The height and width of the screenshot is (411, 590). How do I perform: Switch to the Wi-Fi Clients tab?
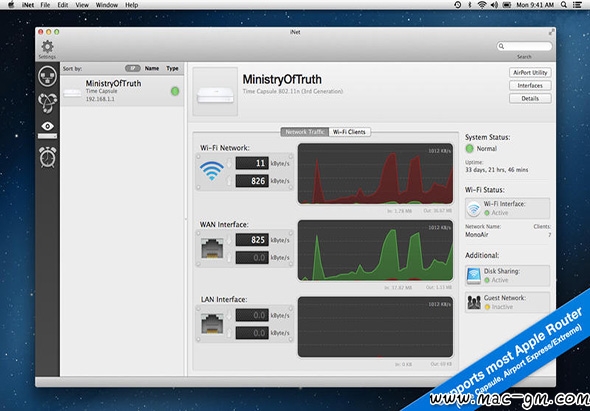pyautogui.click(x=349, y=132)
